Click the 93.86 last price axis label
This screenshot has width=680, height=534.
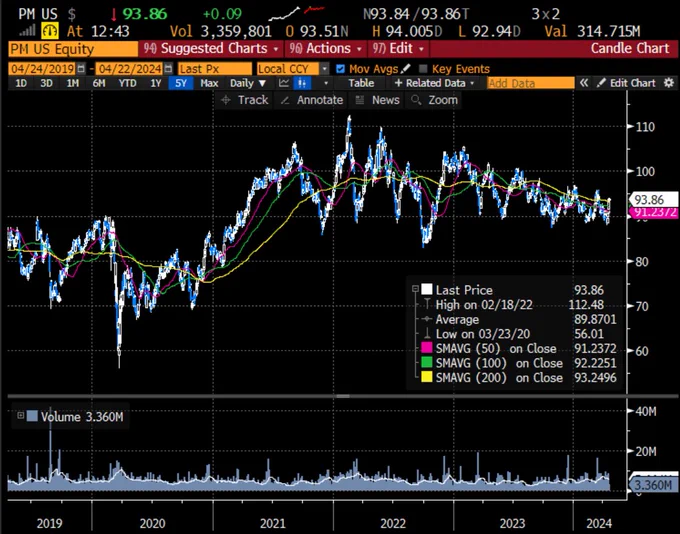653,200
